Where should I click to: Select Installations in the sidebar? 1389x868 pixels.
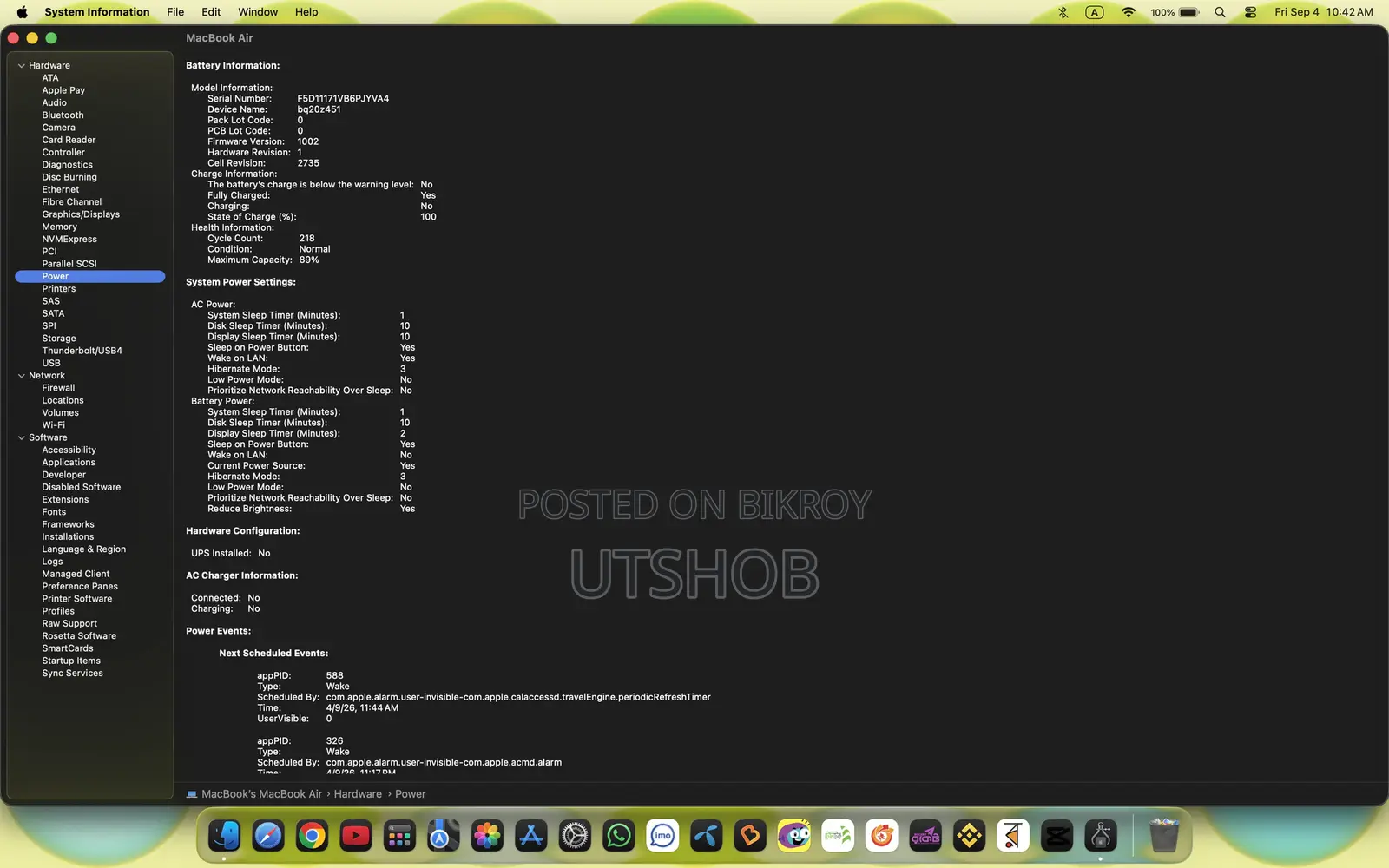tap(68, 537)
